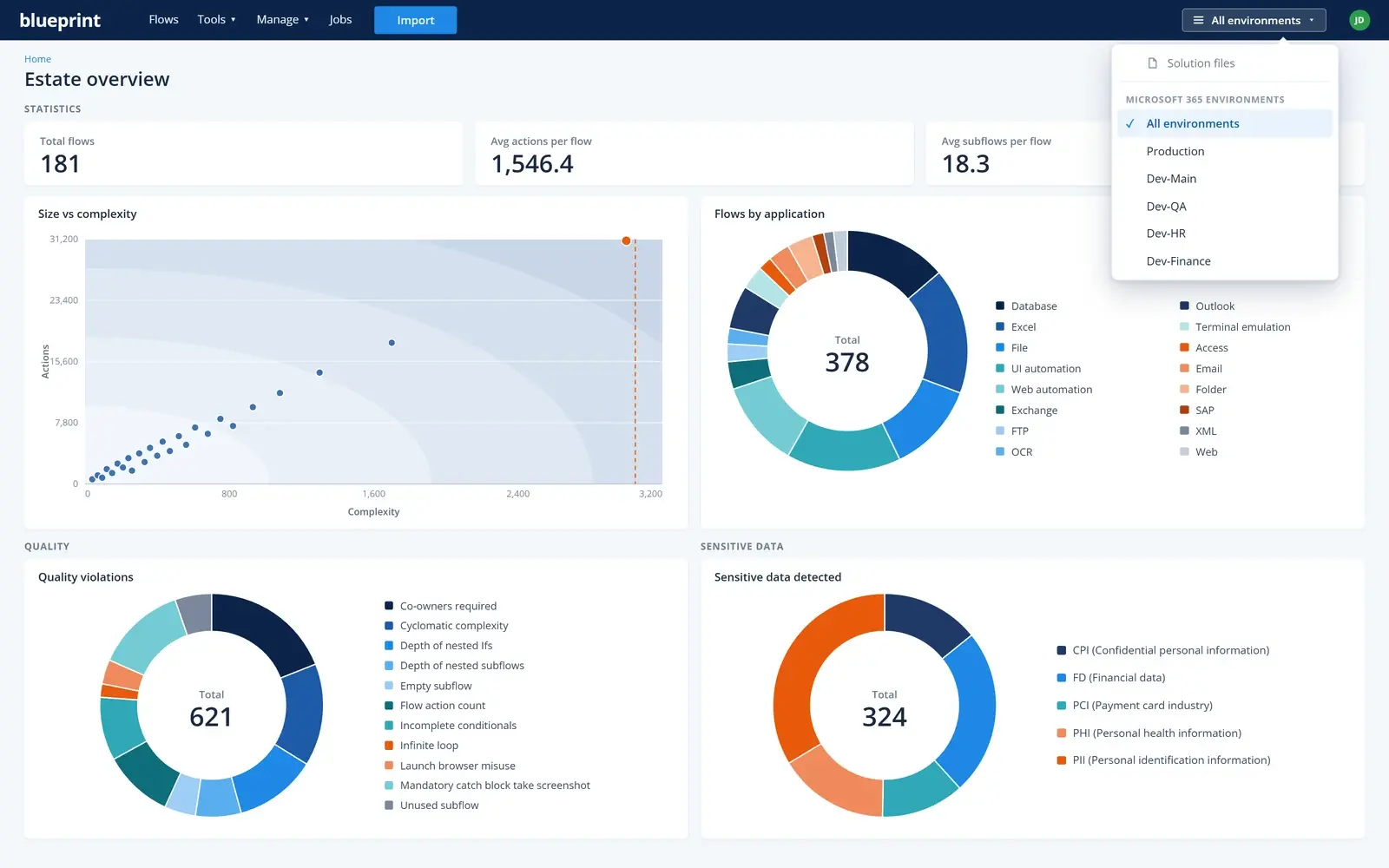Toggle the UI automation legend entry
This screenshot has width=1389, height=868.
point(1038,369)
